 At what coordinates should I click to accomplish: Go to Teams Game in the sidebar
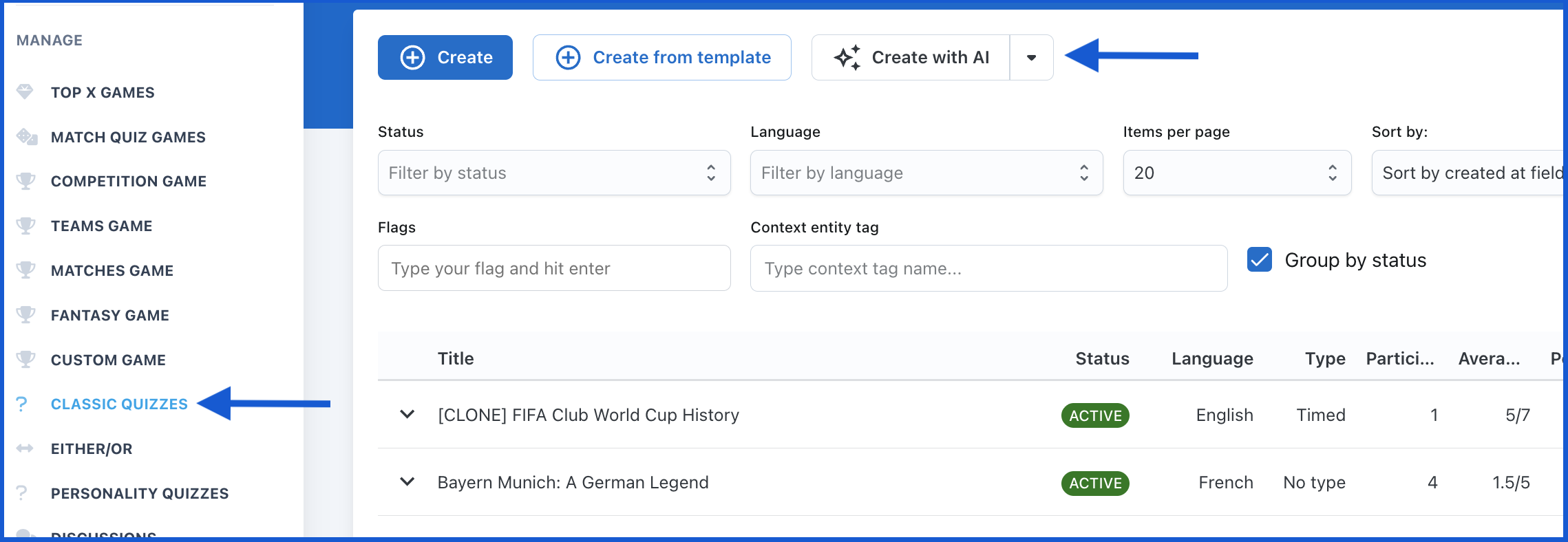point(101,226)
